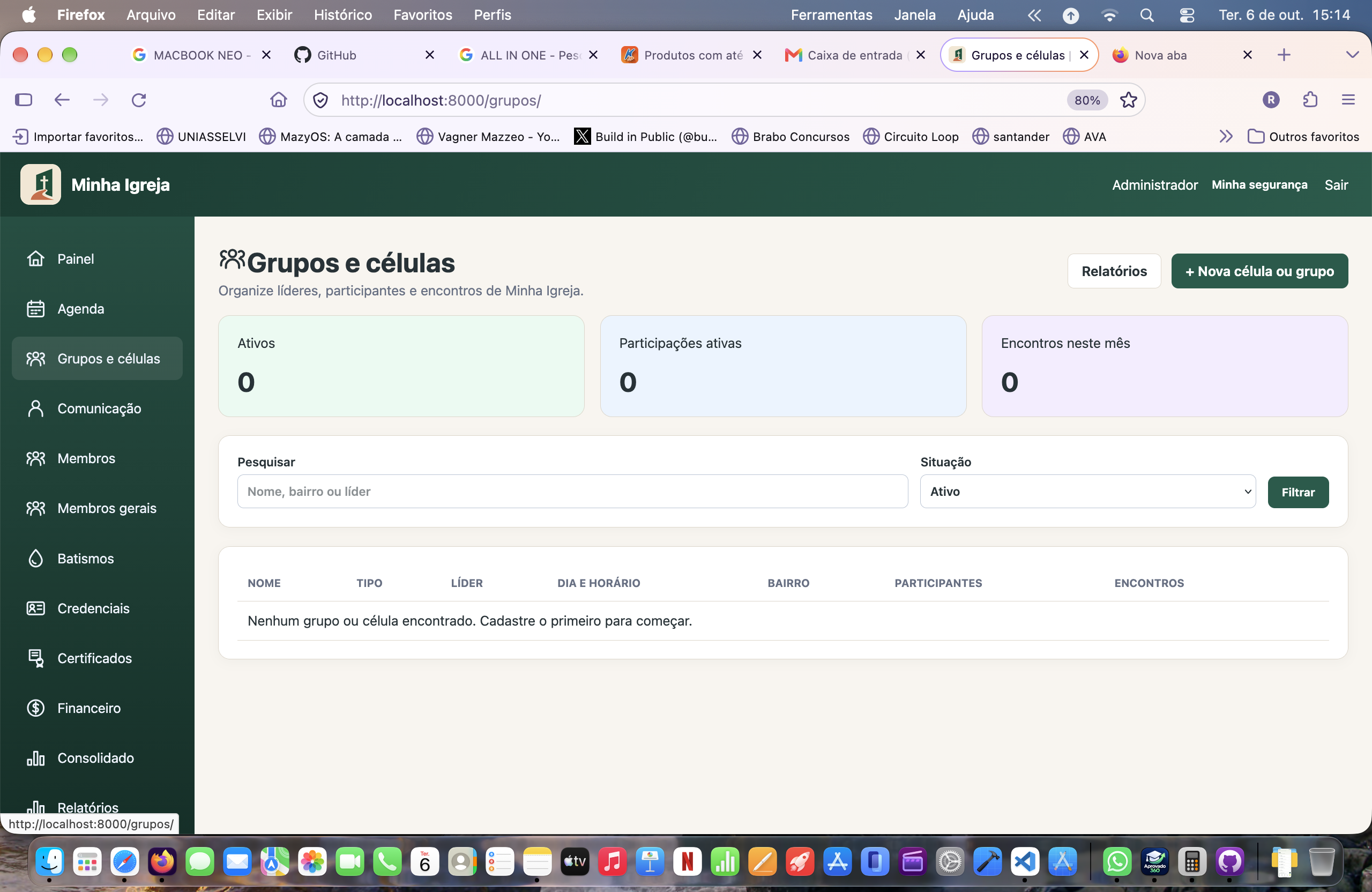
Task: Open Membros gerais in sidebar
Action: (97, 508)
